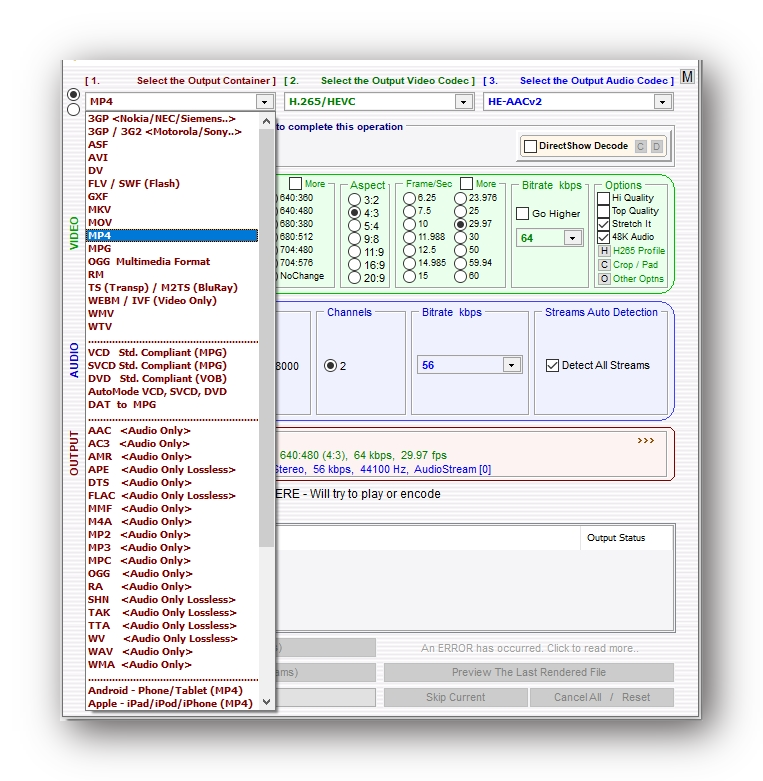Click the C icon for Crop / Pad
Viewport: 763px width, 781px height.
pos(604,265)
